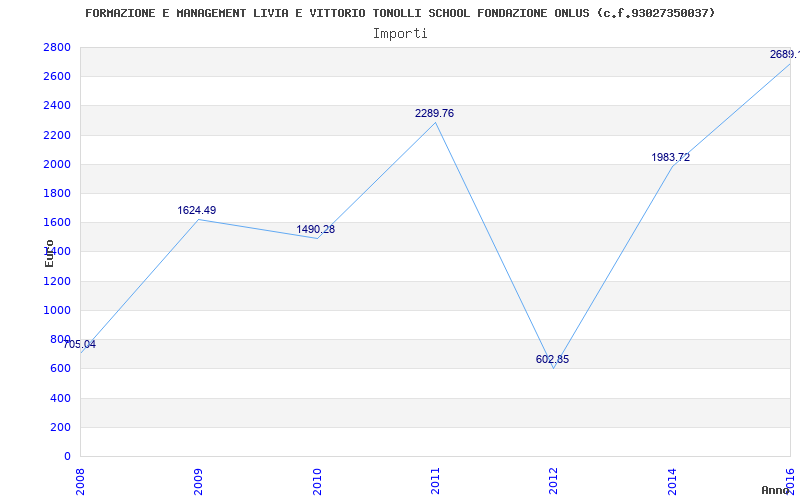Click the 400 y-axis value

point(60,398)
